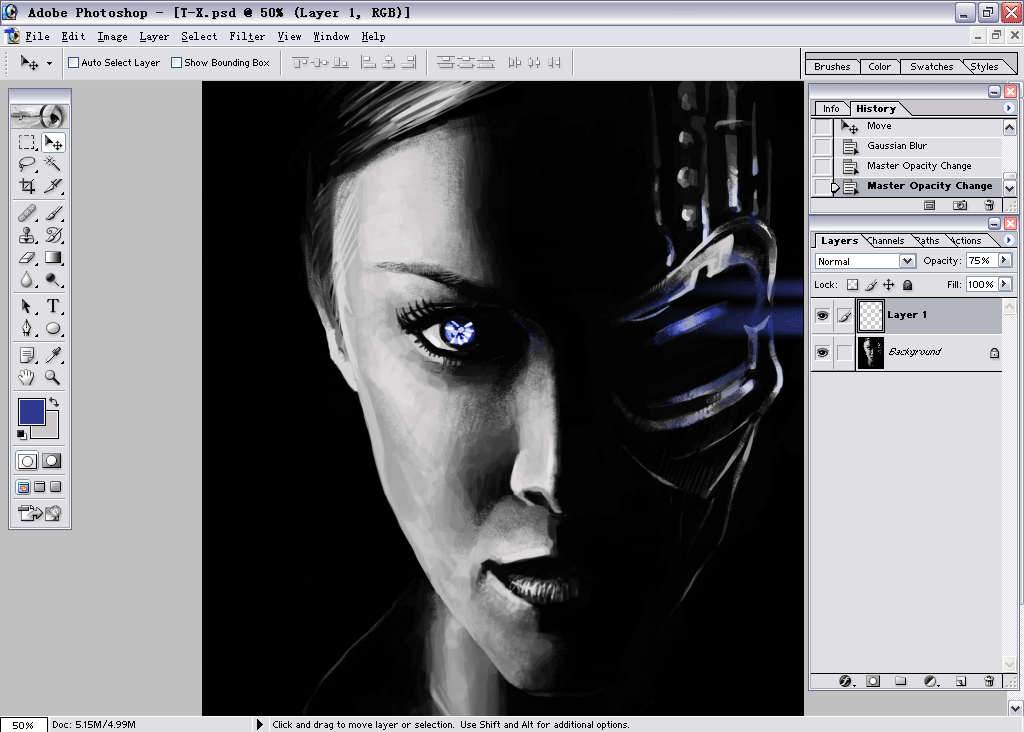Toggle Lock transparent pixels
Image resolution: width=1024 pixels, height=732 pixels.
(x=852, y=285)
